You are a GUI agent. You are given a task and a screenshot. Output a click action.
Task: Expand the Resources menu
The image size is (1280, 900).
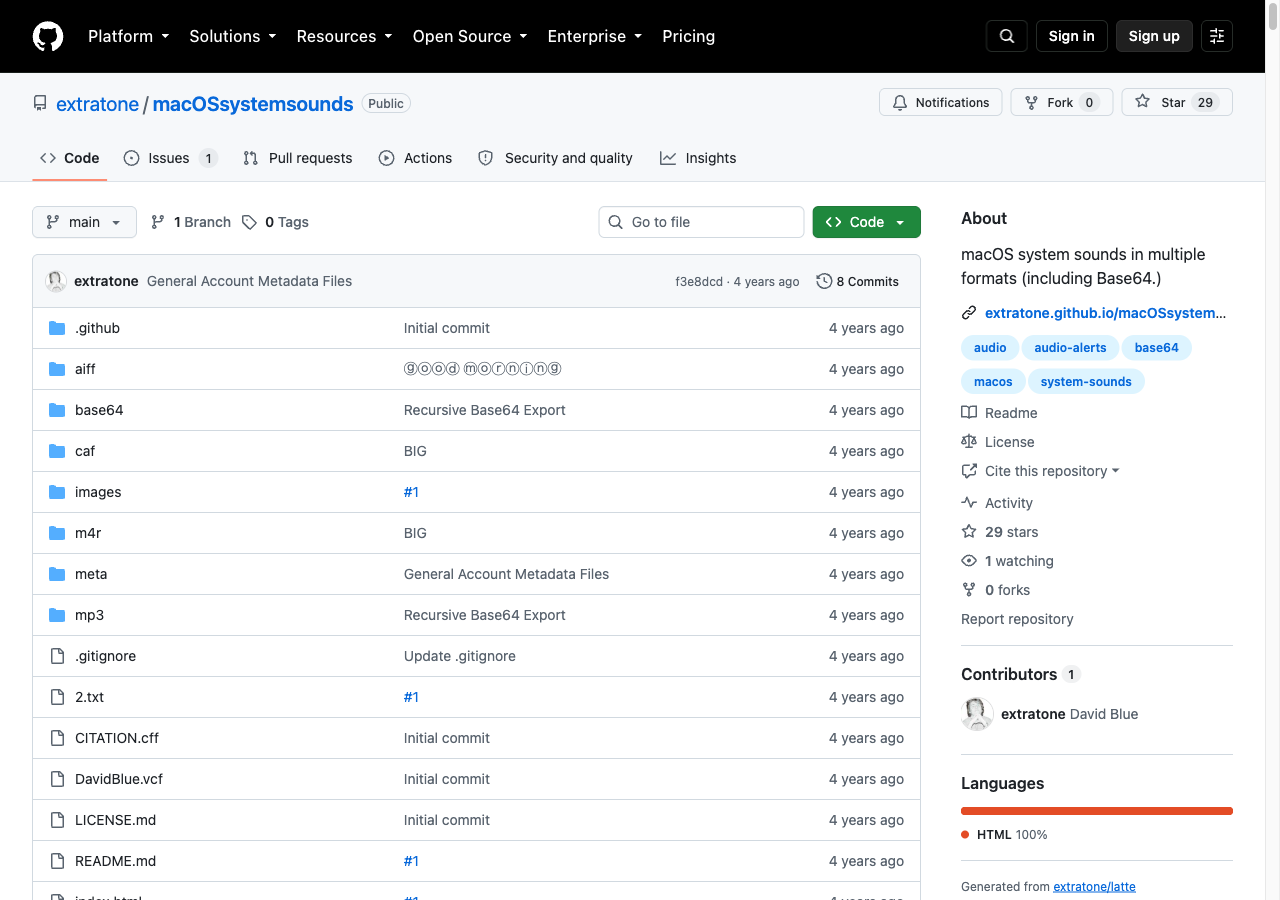(345, 36)
